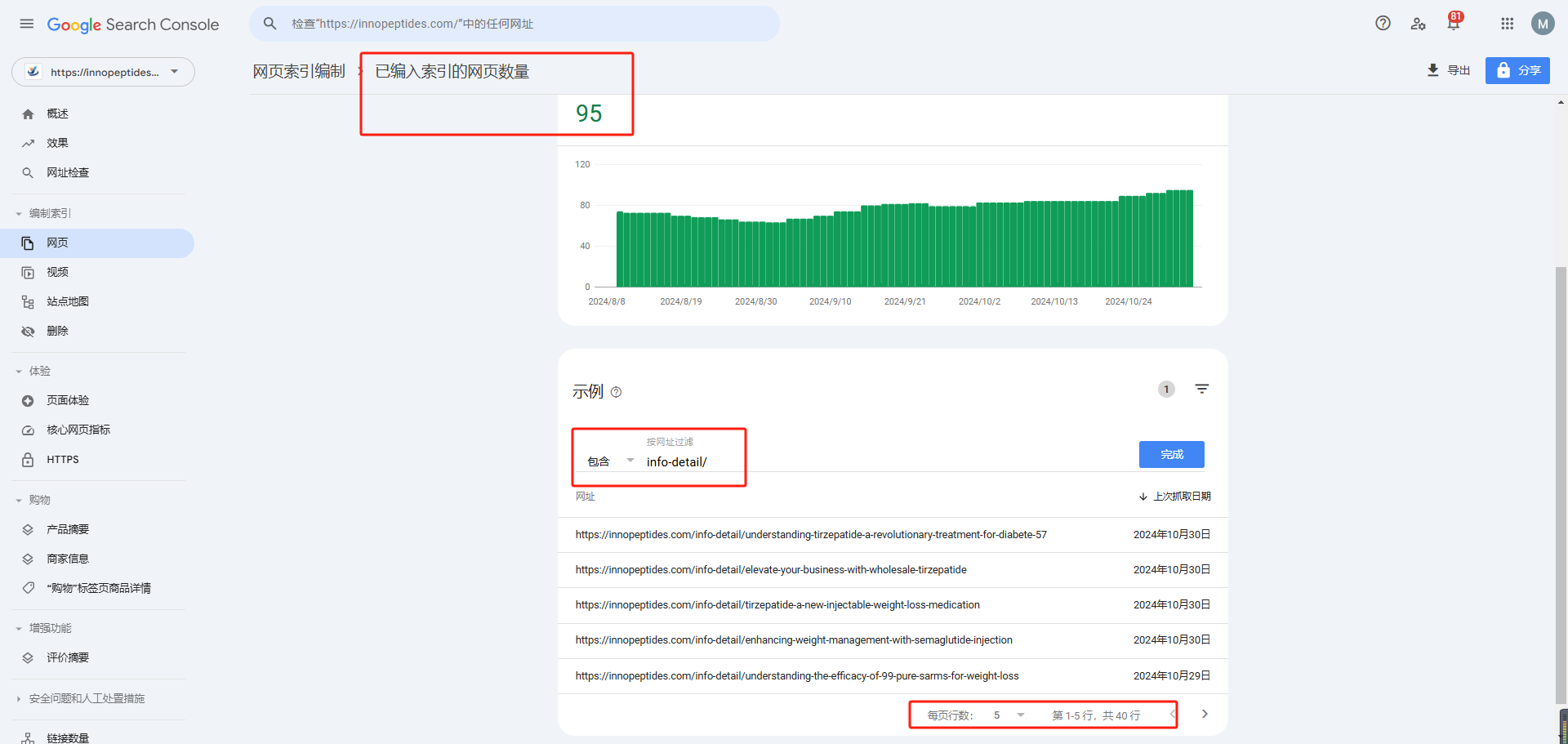Screen dimensions: 1568x744
Task: Click the filter rows icon
Action: 1201,389
